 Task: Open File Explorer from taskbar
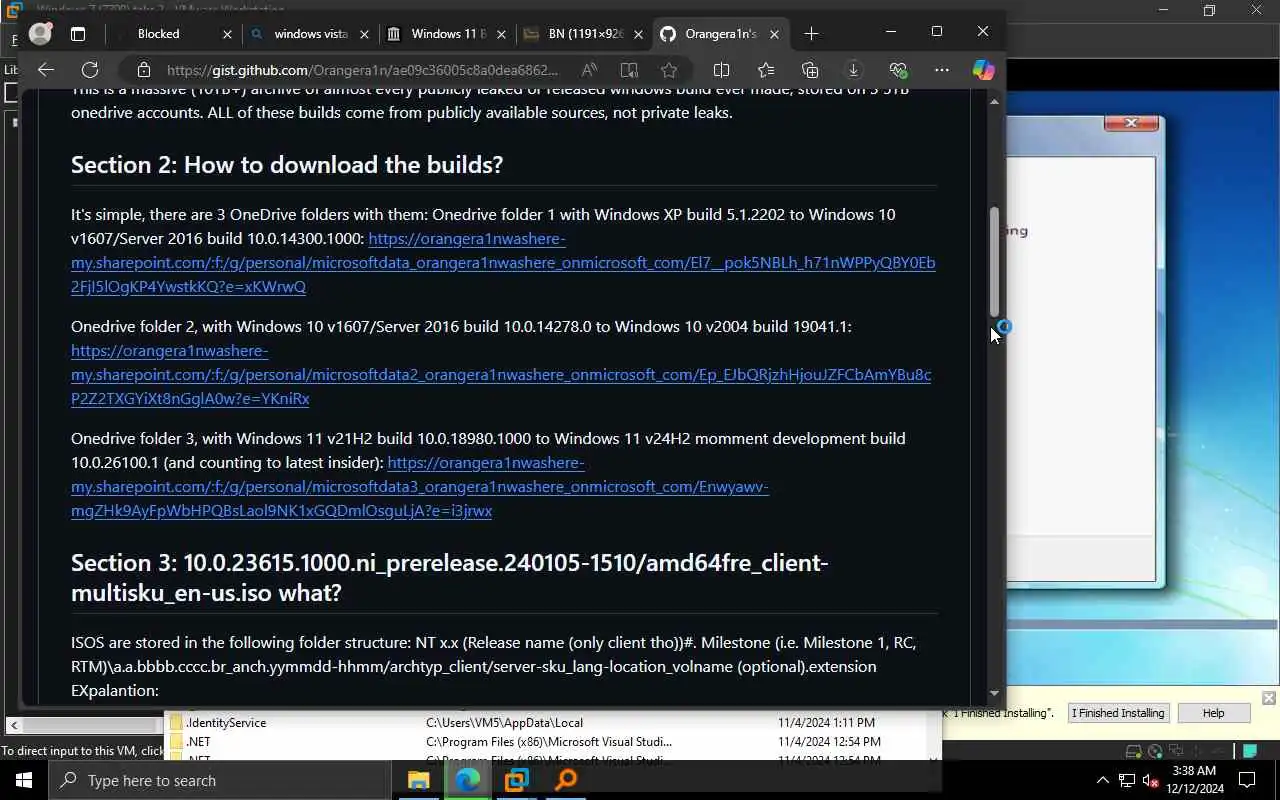pyautogui.click(x=418, y=780)
